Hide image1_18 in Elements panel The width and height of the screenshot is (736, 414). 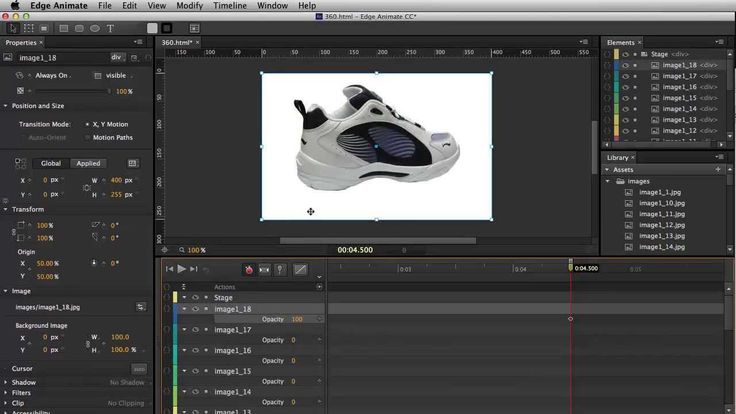pos(625,65)
